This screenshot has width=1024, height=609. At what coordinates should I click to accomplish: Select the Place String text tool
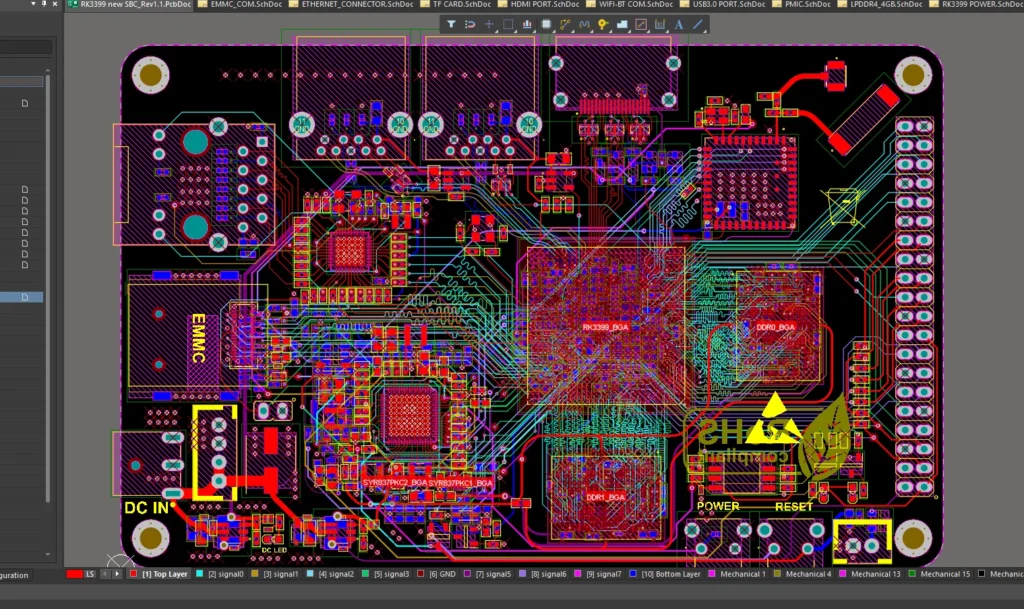click(x=680, y=24)
